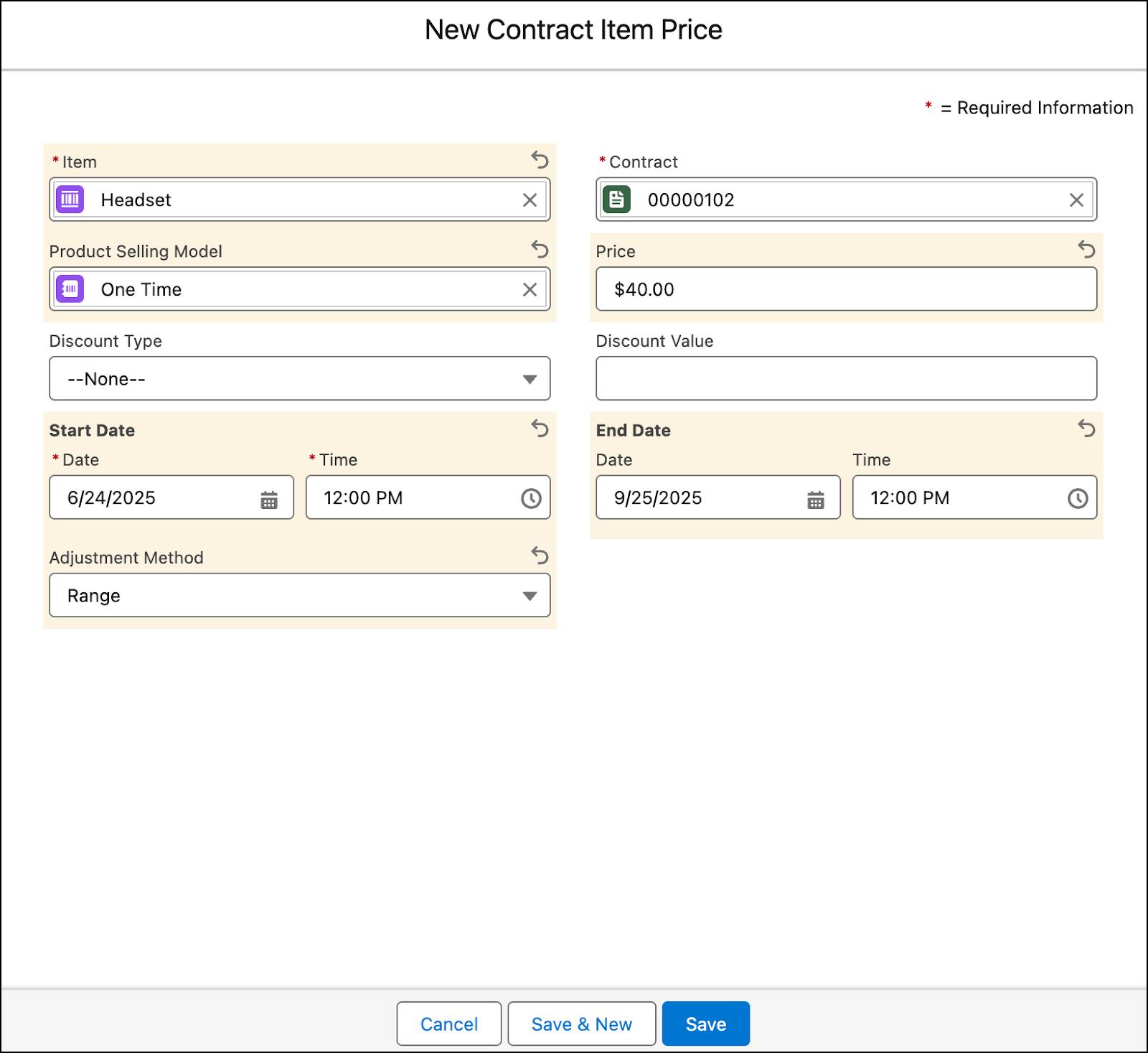Open the Start Date time picker clock
This screenshot has height=1053, width=1148.
[x=531, y=499]
